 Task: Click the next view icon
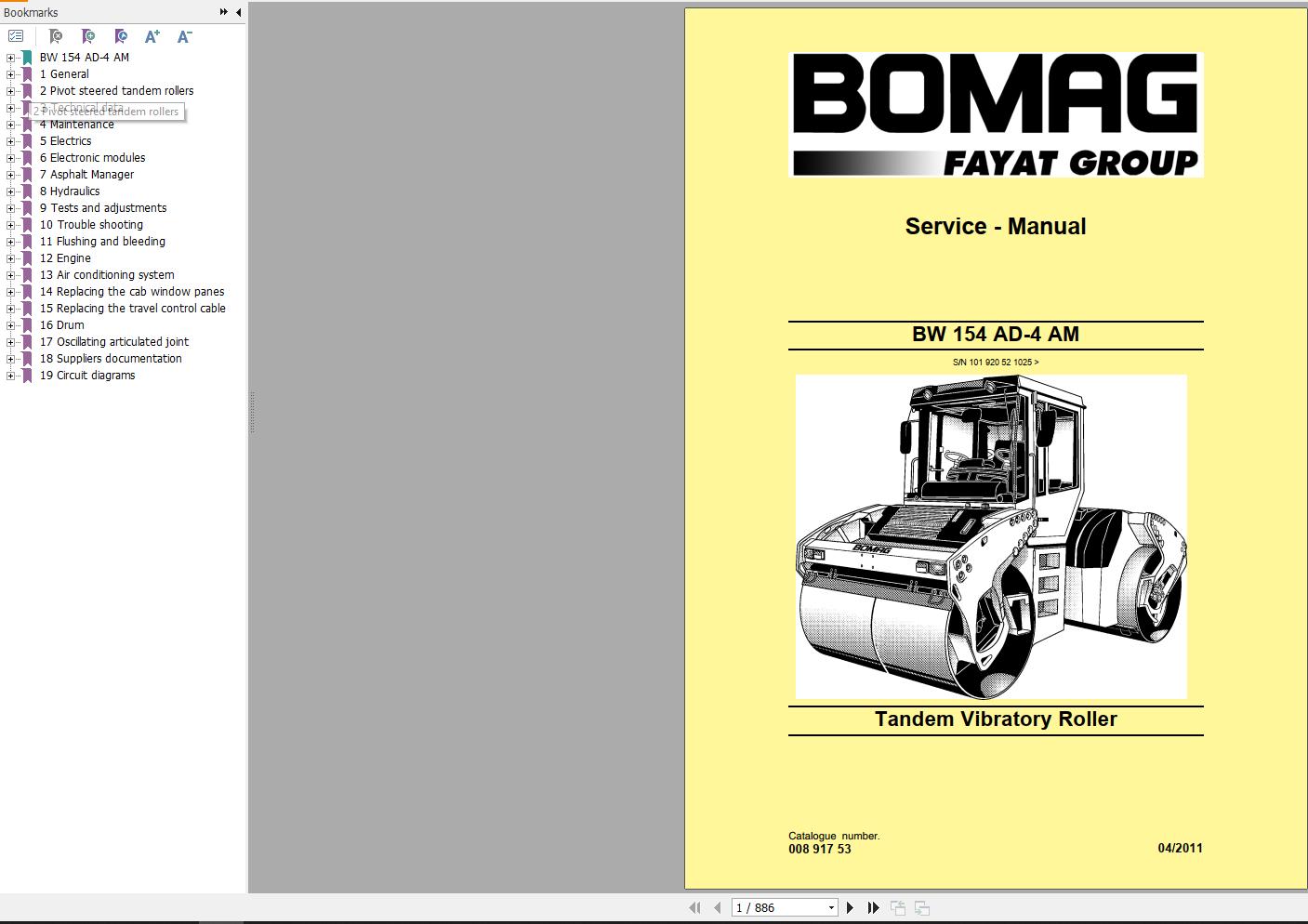point(922,907)
